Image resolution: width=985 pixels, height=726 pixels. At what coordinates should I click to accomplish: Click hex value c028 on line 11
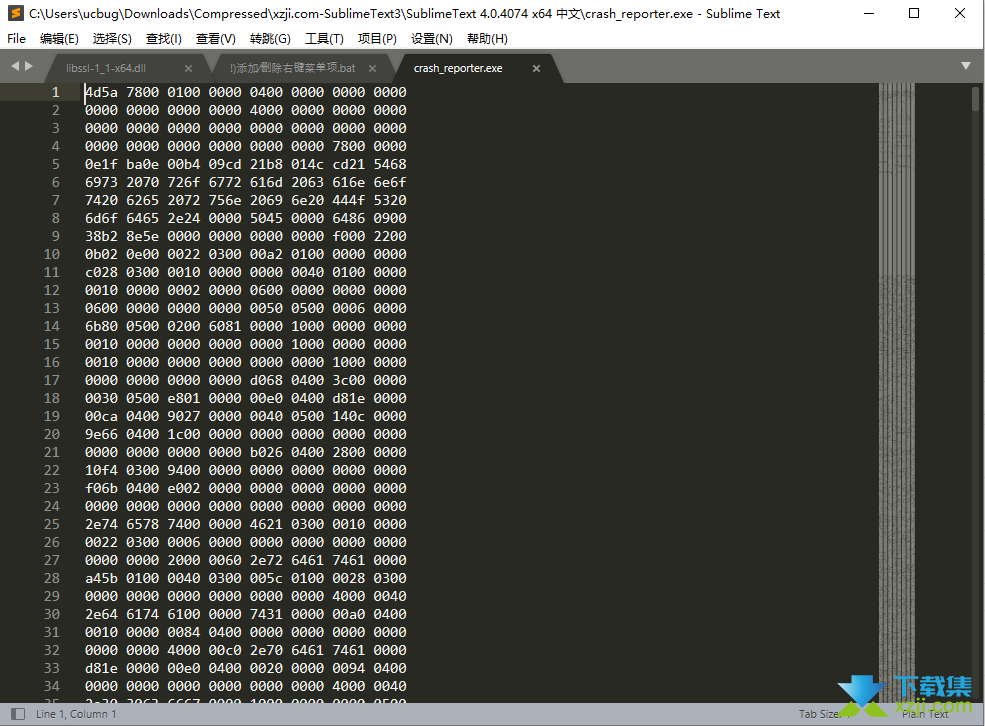101,273
